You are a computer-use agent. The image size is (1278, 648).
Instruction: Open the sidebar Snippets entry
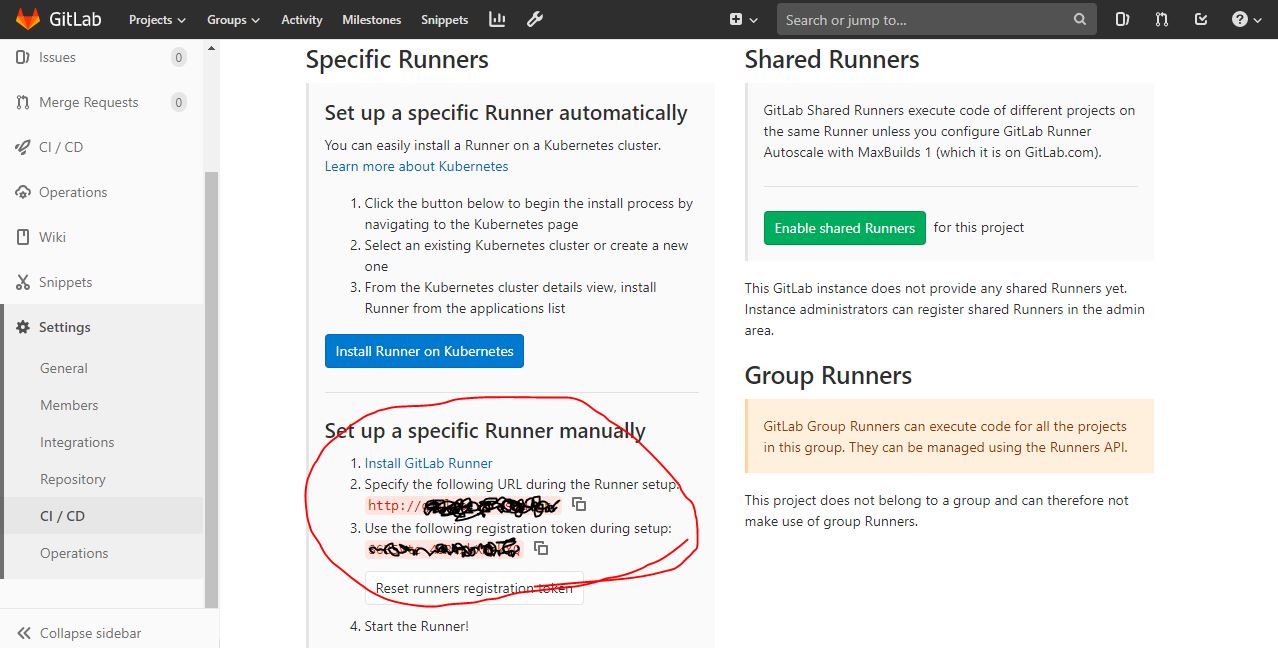(65, 282)
